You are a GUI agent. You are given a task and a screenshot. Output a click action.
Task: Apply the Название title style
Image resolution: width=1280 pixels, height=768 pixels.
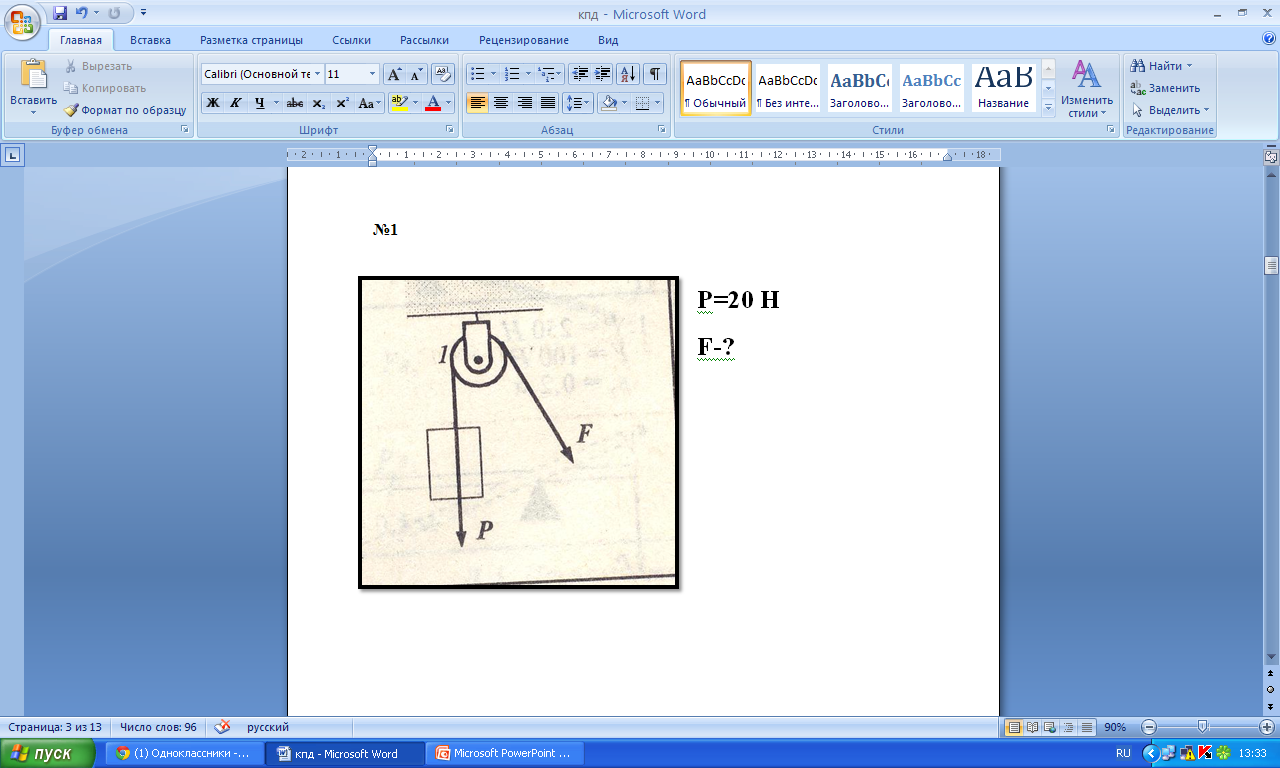click(x=1004, y=88)
